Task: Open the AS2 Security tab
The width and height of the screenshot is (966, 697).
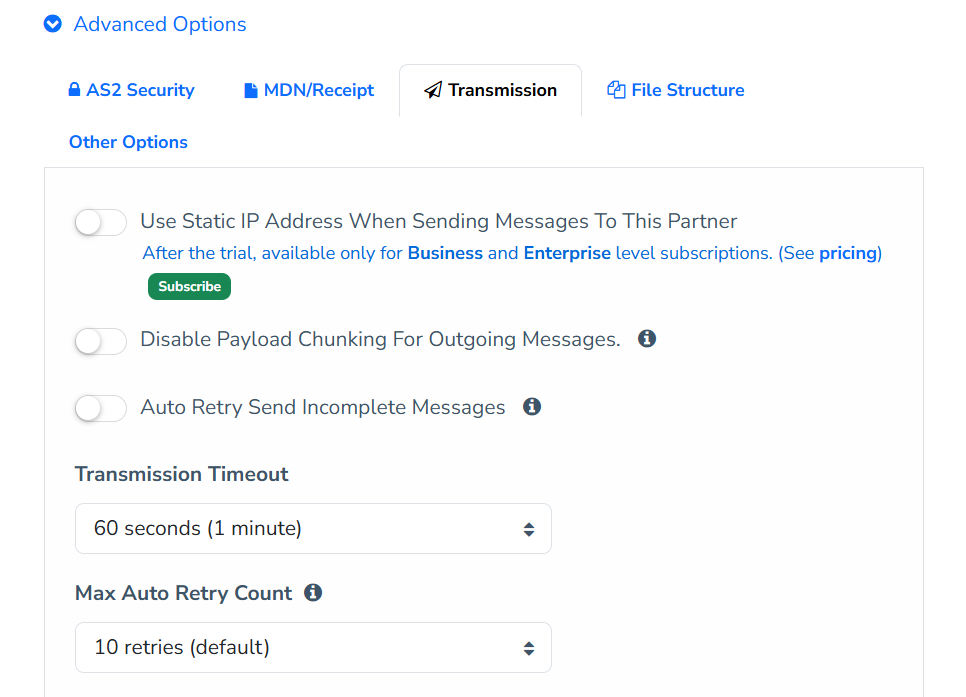Action: point(131,90)
